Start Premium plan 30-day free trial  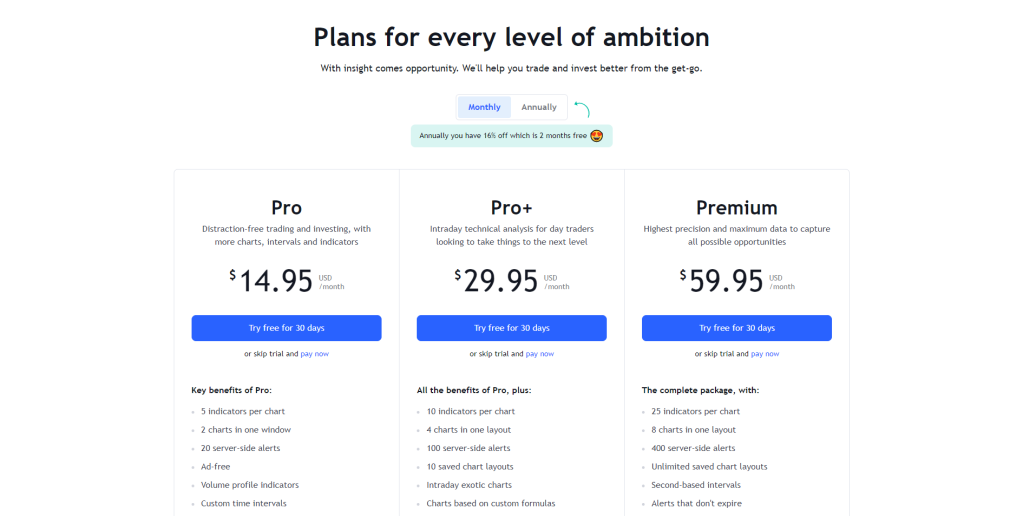[x=737, y=328]
